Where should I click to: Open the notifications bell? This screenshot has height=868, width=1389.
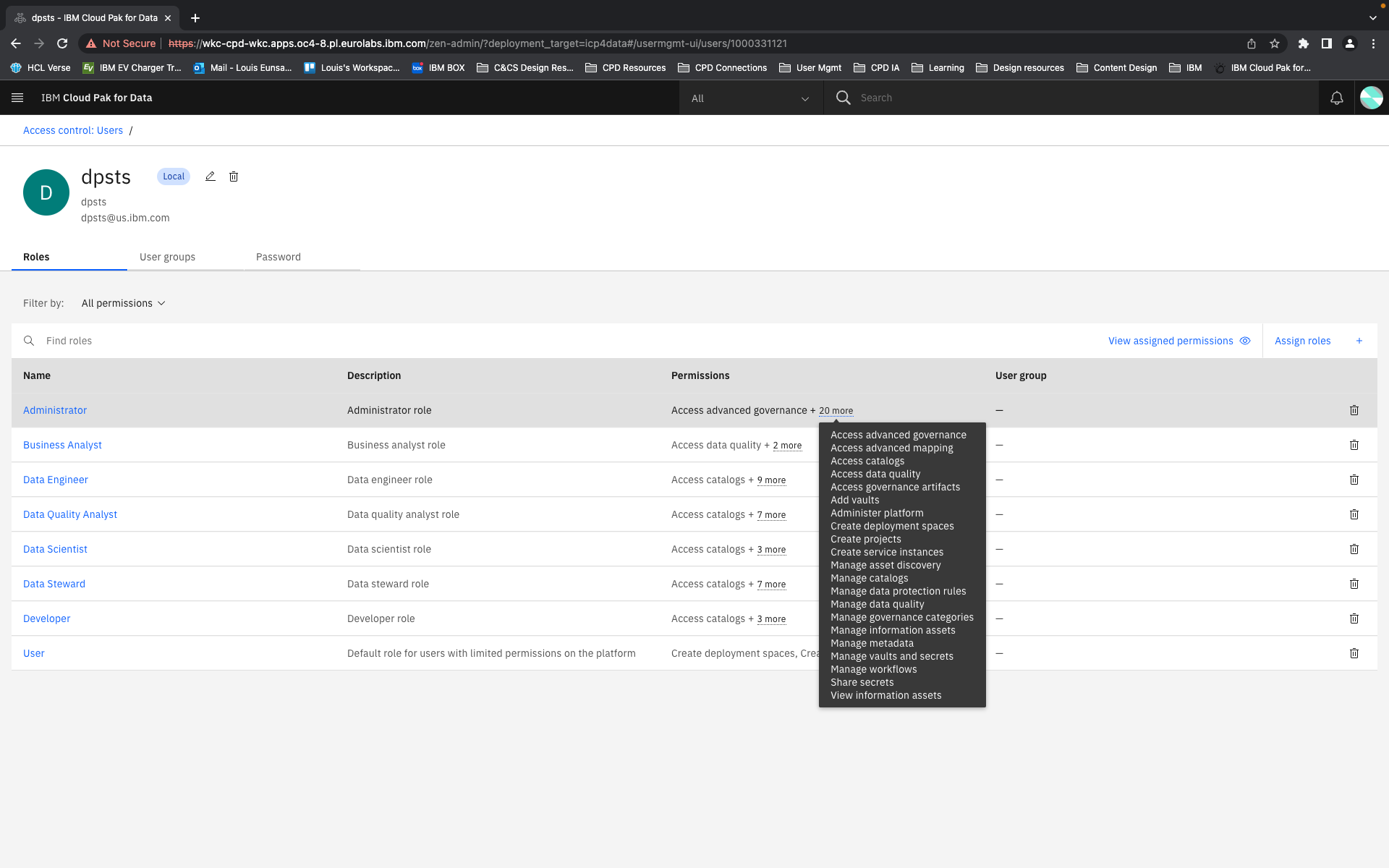[x=1336, y=98]
